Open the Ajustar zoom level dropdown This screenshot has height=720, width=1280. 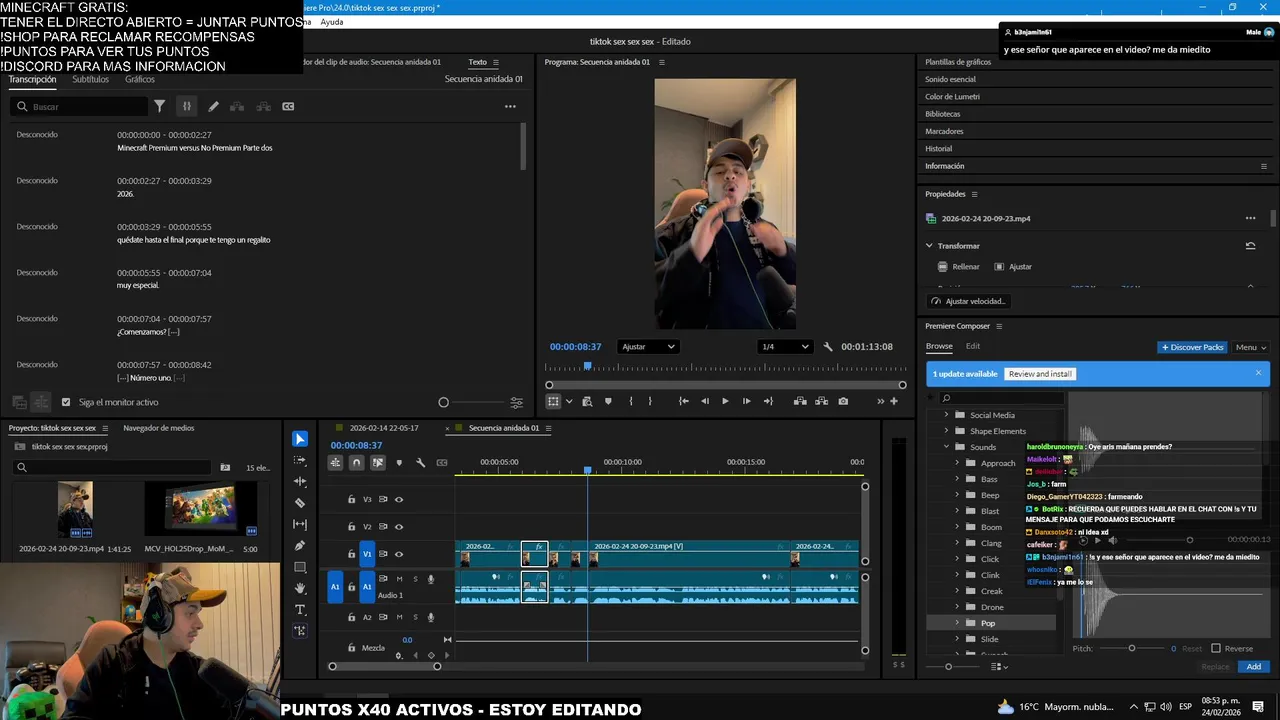point(648,347)
